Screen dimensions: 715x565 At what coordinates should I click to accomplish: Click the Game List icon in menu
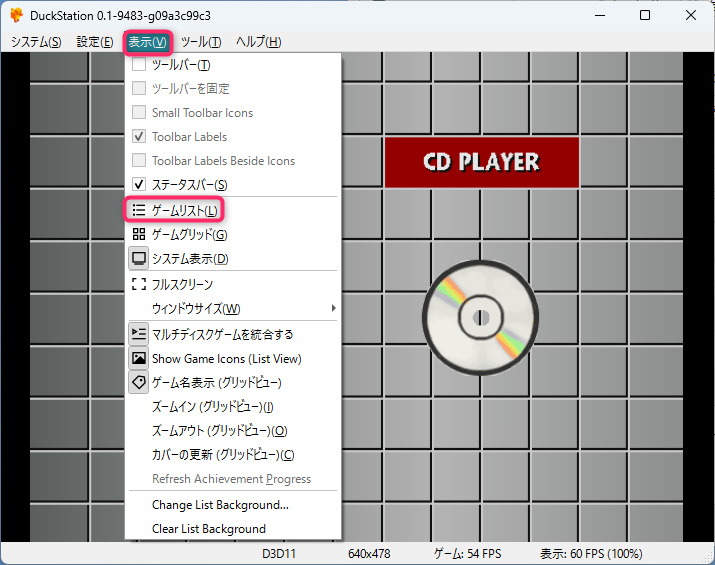pos(139,210)
